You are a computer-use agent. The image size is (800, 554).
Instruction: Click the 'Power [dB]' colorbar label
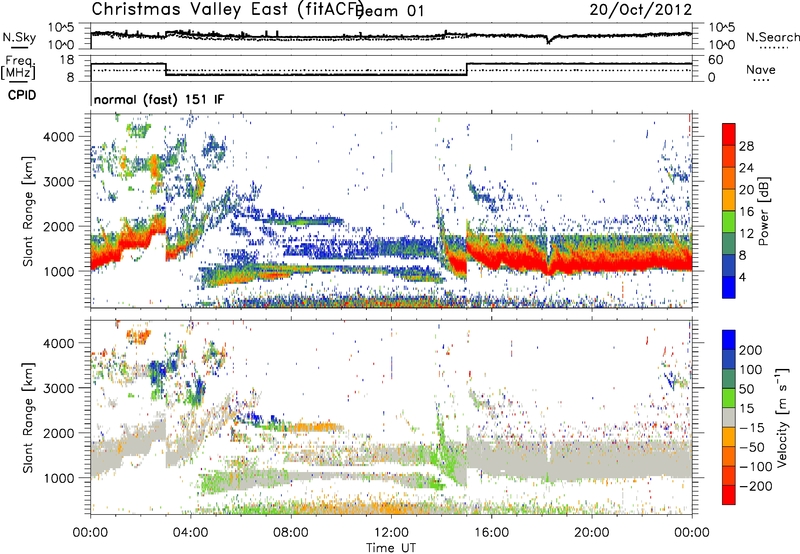pyautogui.click(x=764, y=211)
